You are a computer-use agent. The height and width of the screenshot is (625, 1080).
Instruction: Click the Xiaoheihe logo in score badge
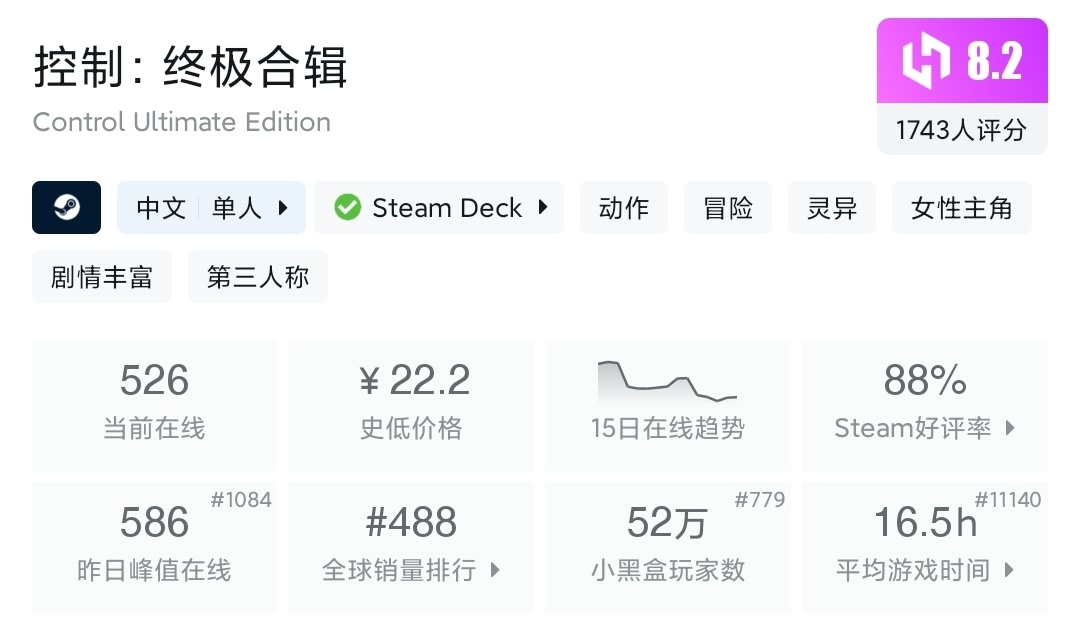926,62
